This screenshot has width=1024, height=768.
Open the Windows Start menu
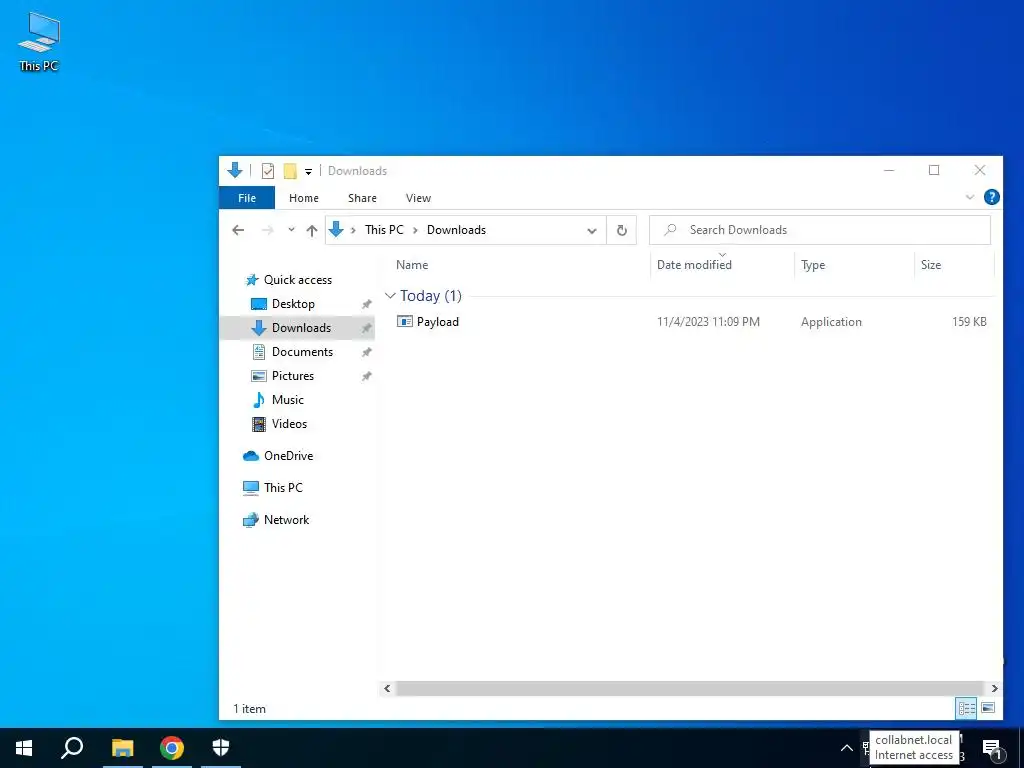(24, 748)
